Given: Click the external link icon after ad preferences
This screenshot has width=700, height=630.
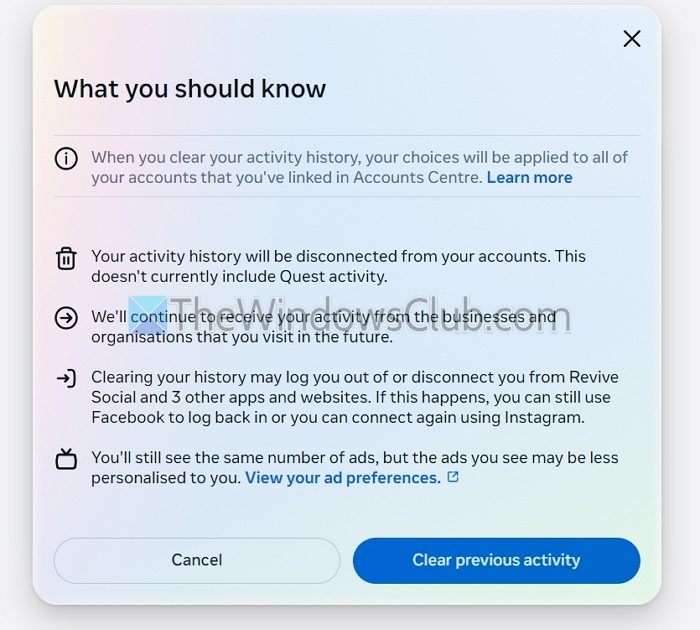Looking at the screenshot, I should [x=453, y=477].
